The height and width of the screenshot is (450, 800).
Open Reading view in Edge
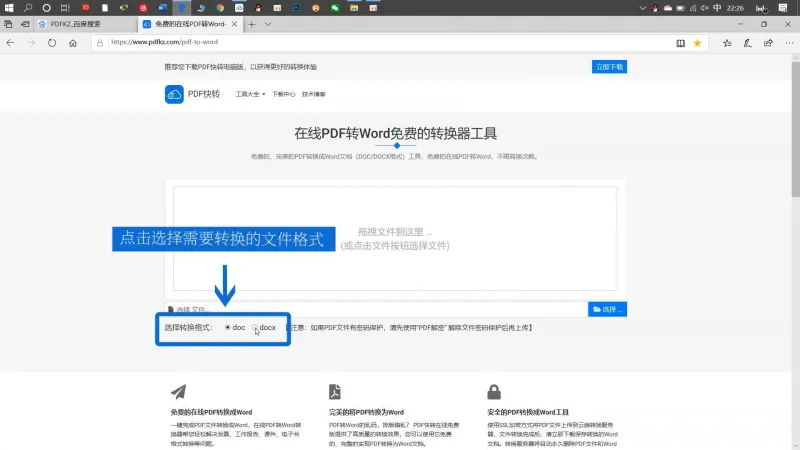[681, 43]
